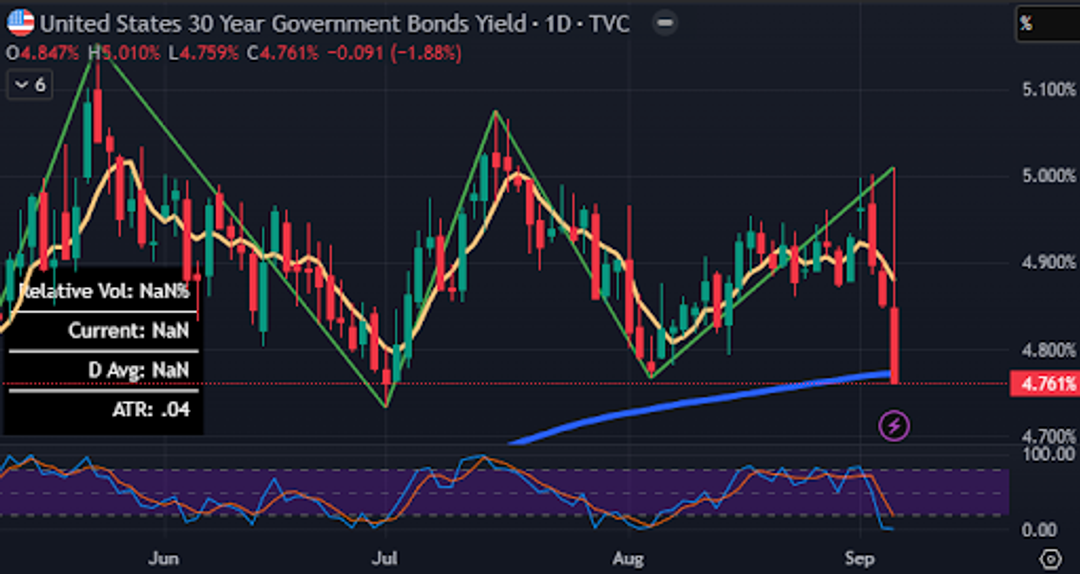Viewport: 1080px width, 574px height.
Task: Click the Jul date axis label
Action: click(x=387, y=558)
